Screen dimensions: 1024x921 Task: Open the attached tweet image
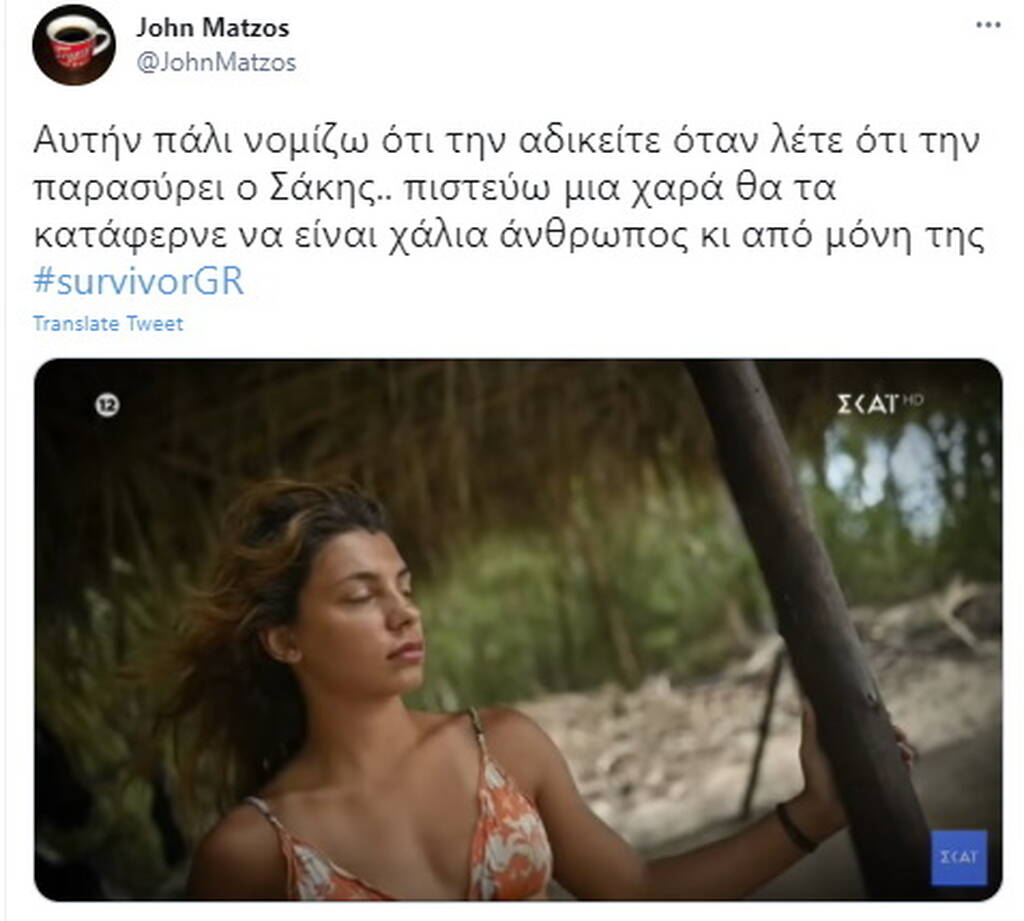(518, 630)
